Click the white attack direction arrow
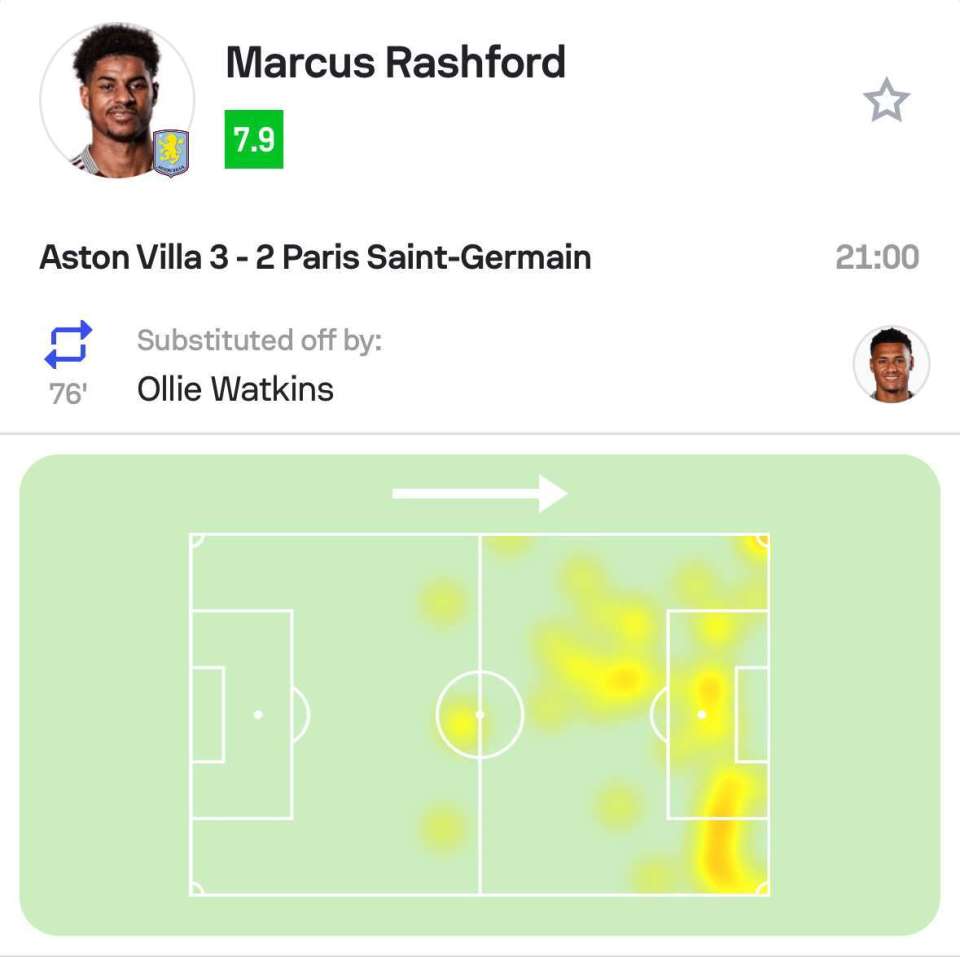This screenshot has width=960, height=957. pyautogui.click(x=479, y=494)
